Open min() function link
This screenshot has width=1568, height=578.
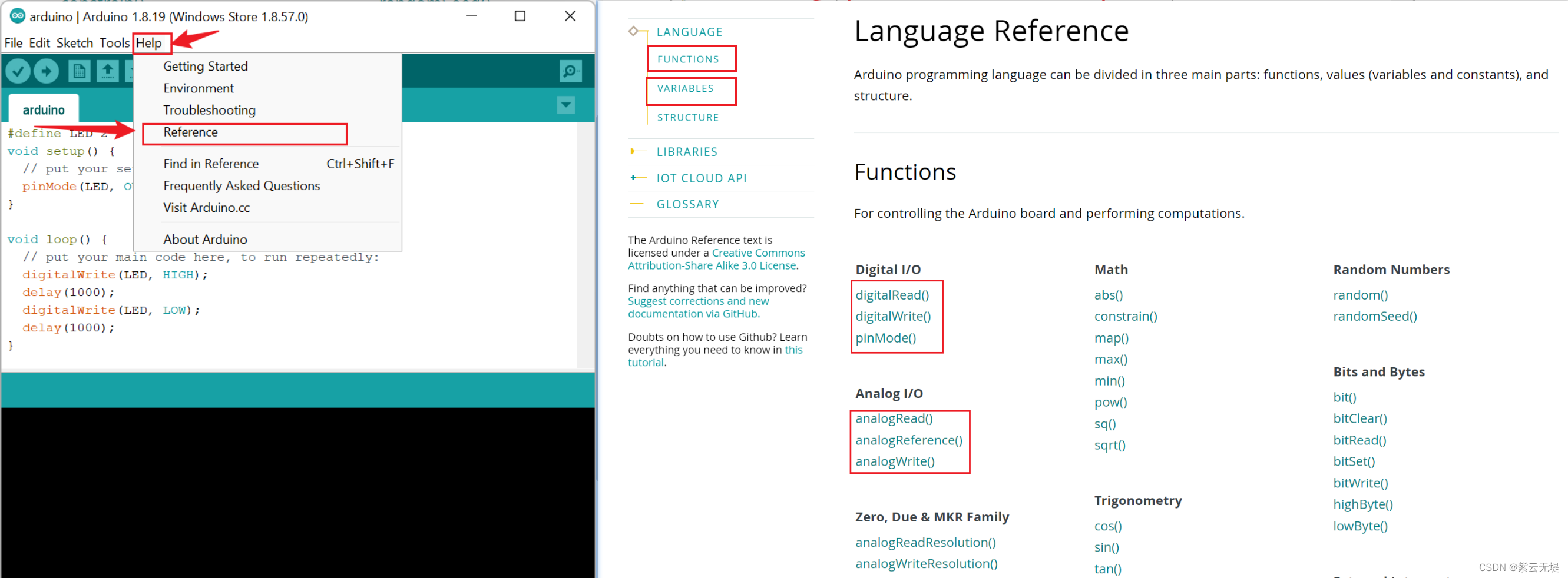[1109, 380]
